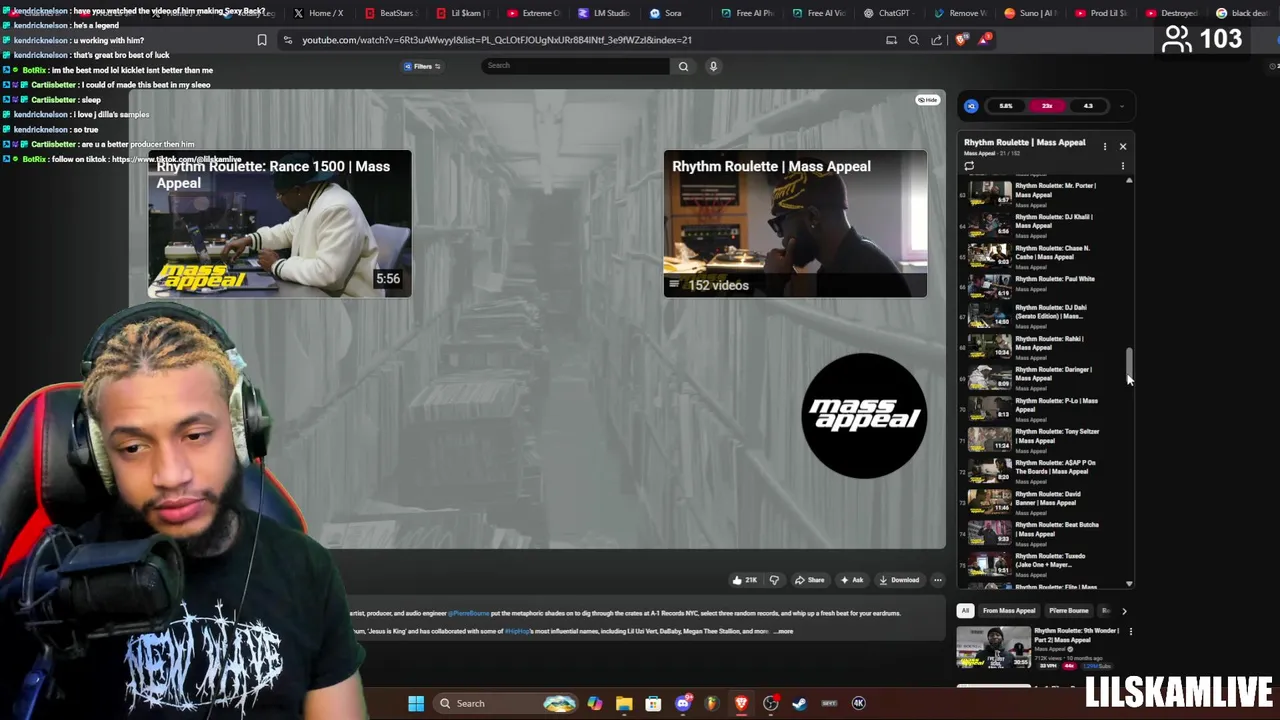The width and height of the screenshot is (1280, 720).
Task: Like the video with 21K likes
Action: (744, 580)
